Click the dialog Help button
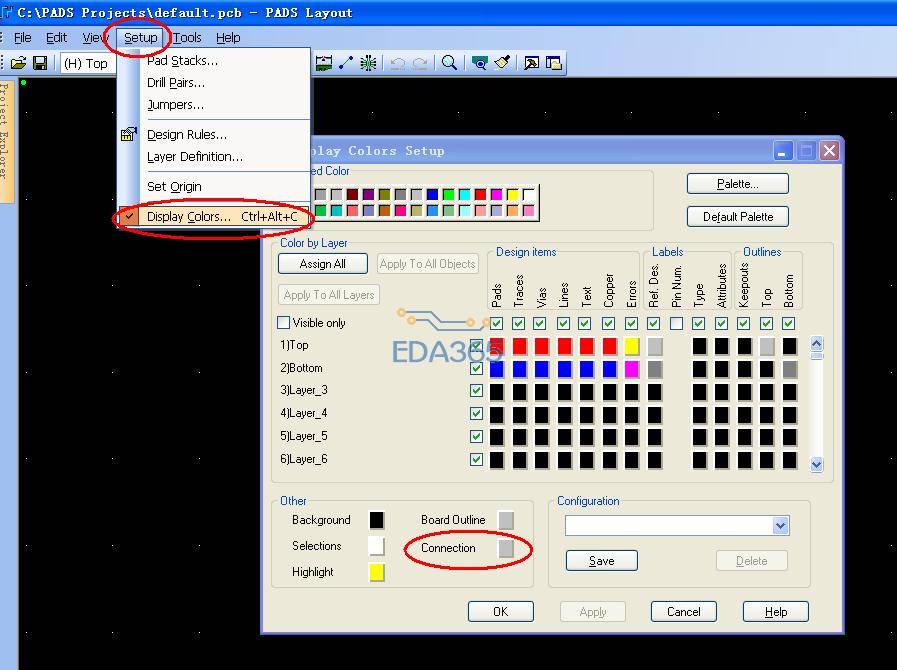The width and height of the screenshot is (897, 670). (776, 612)
